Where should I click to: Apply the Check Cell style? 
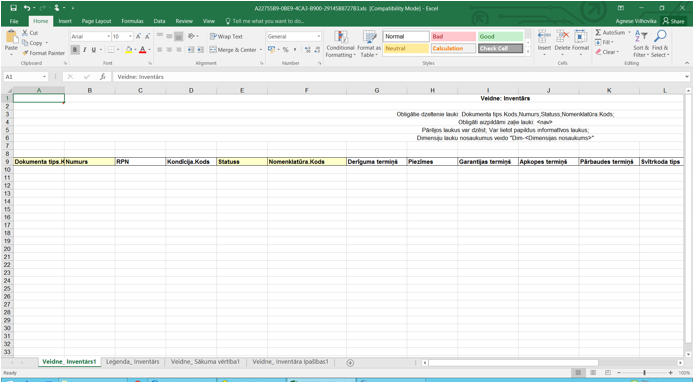(500, 48)
